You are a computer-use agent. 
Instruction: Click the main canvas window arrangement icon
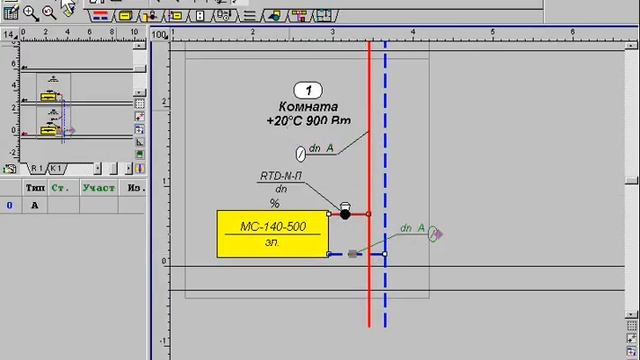[631, 352]
